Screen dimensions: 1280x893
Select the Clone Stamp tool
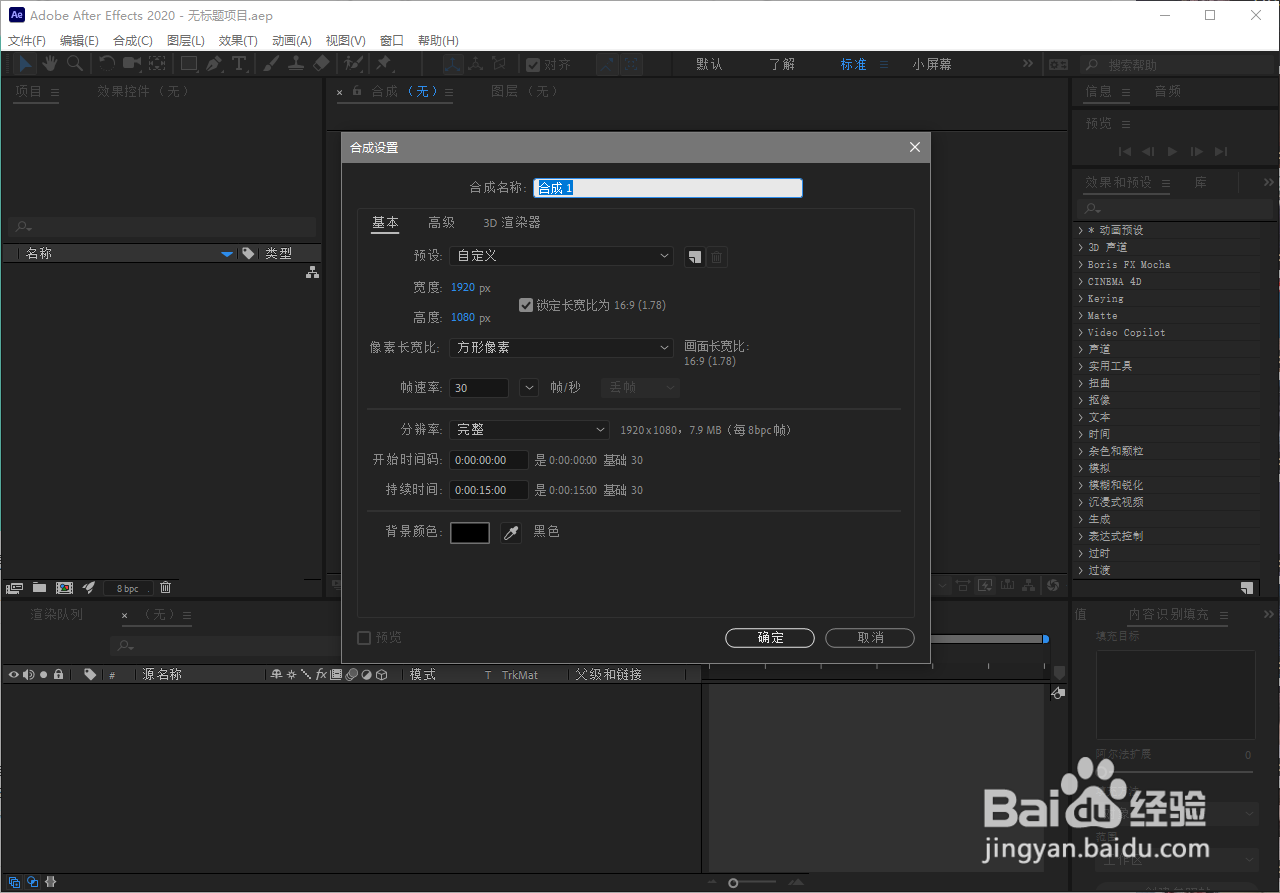(x=296, y=63)
